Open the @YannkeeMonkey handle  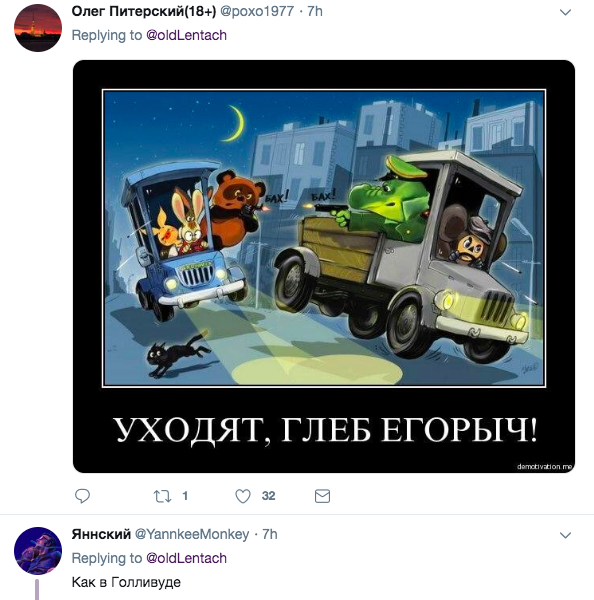192,534
